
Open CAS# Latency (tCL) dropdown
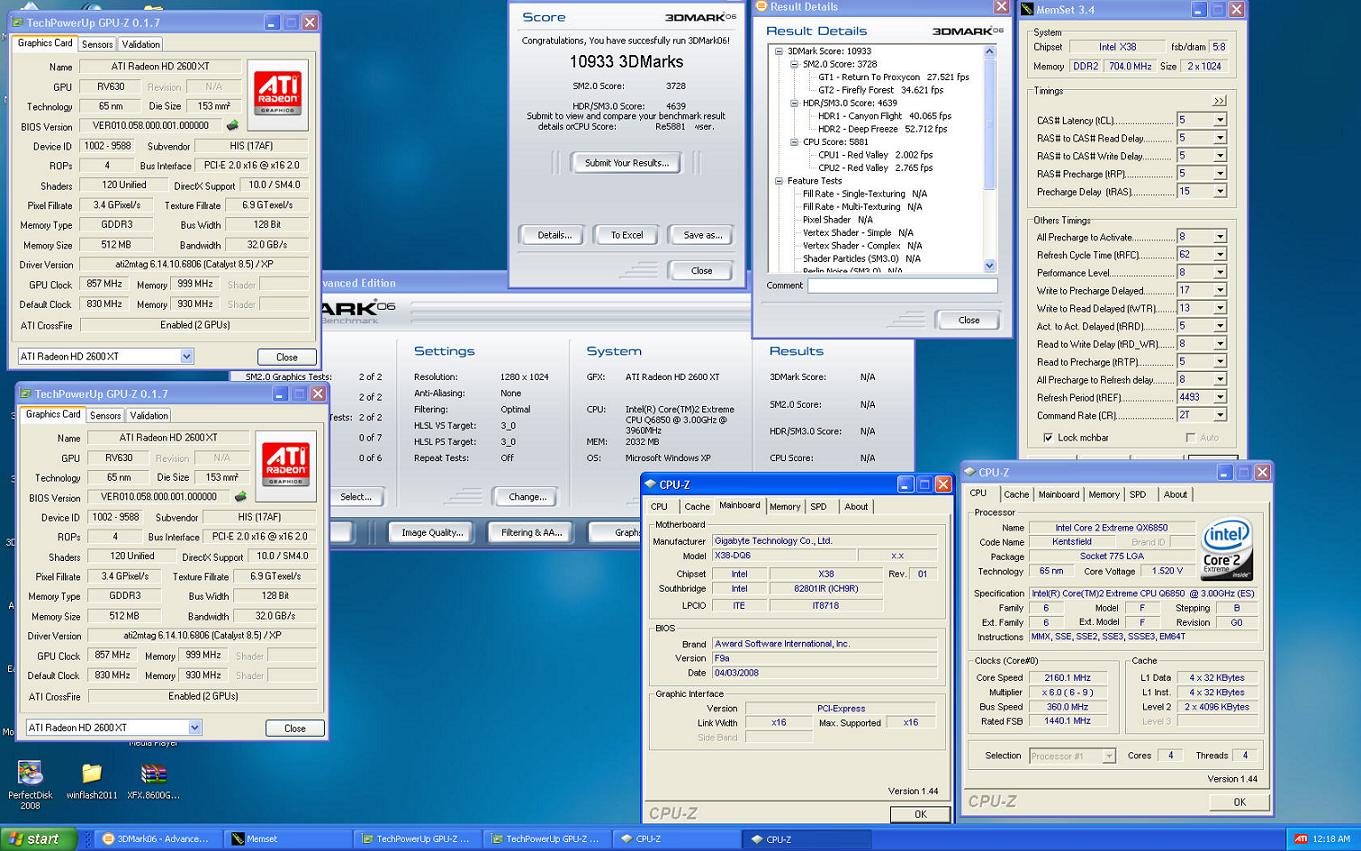tap(1220, 120)
